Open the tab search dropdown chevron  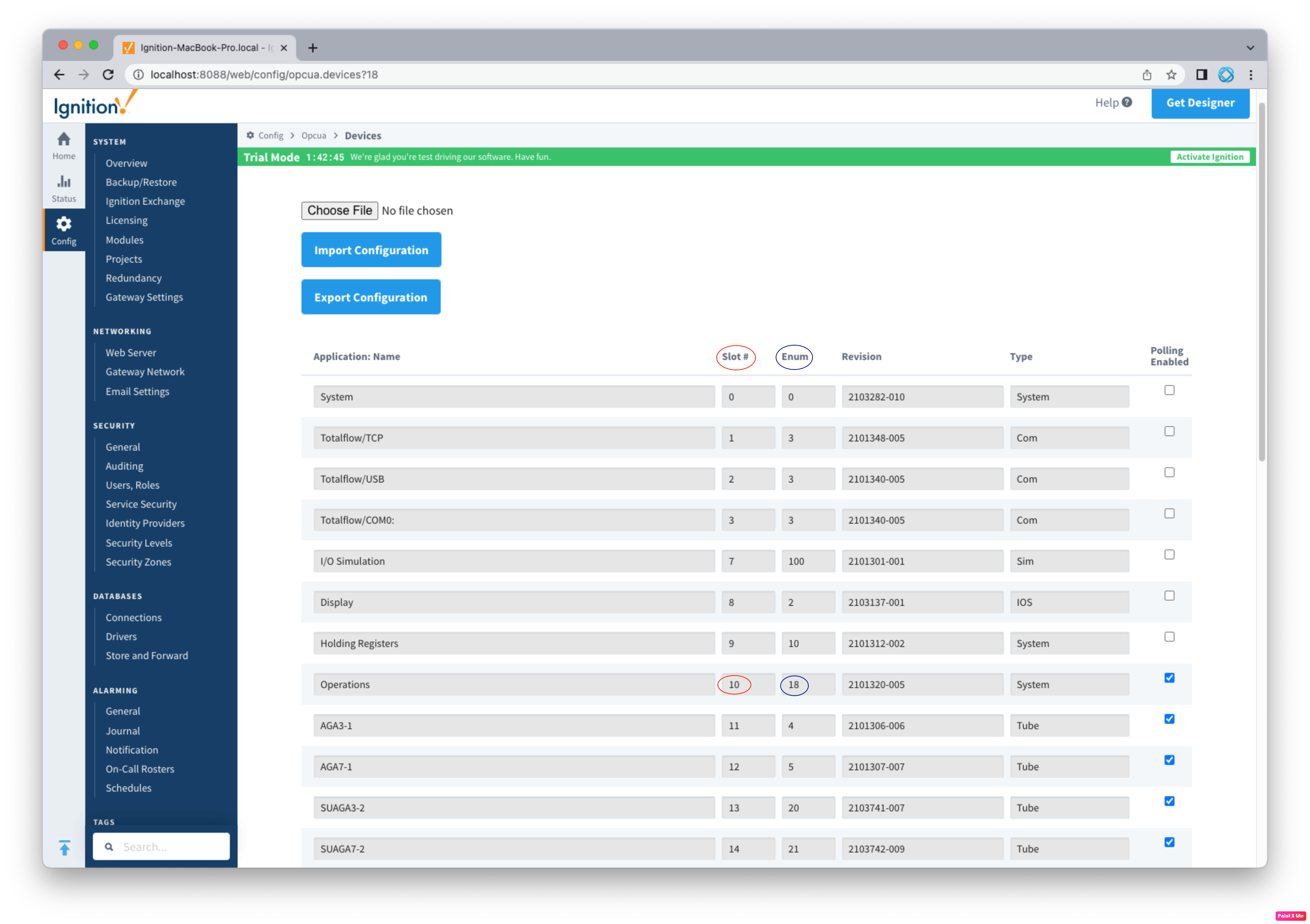click(1249, 48)
